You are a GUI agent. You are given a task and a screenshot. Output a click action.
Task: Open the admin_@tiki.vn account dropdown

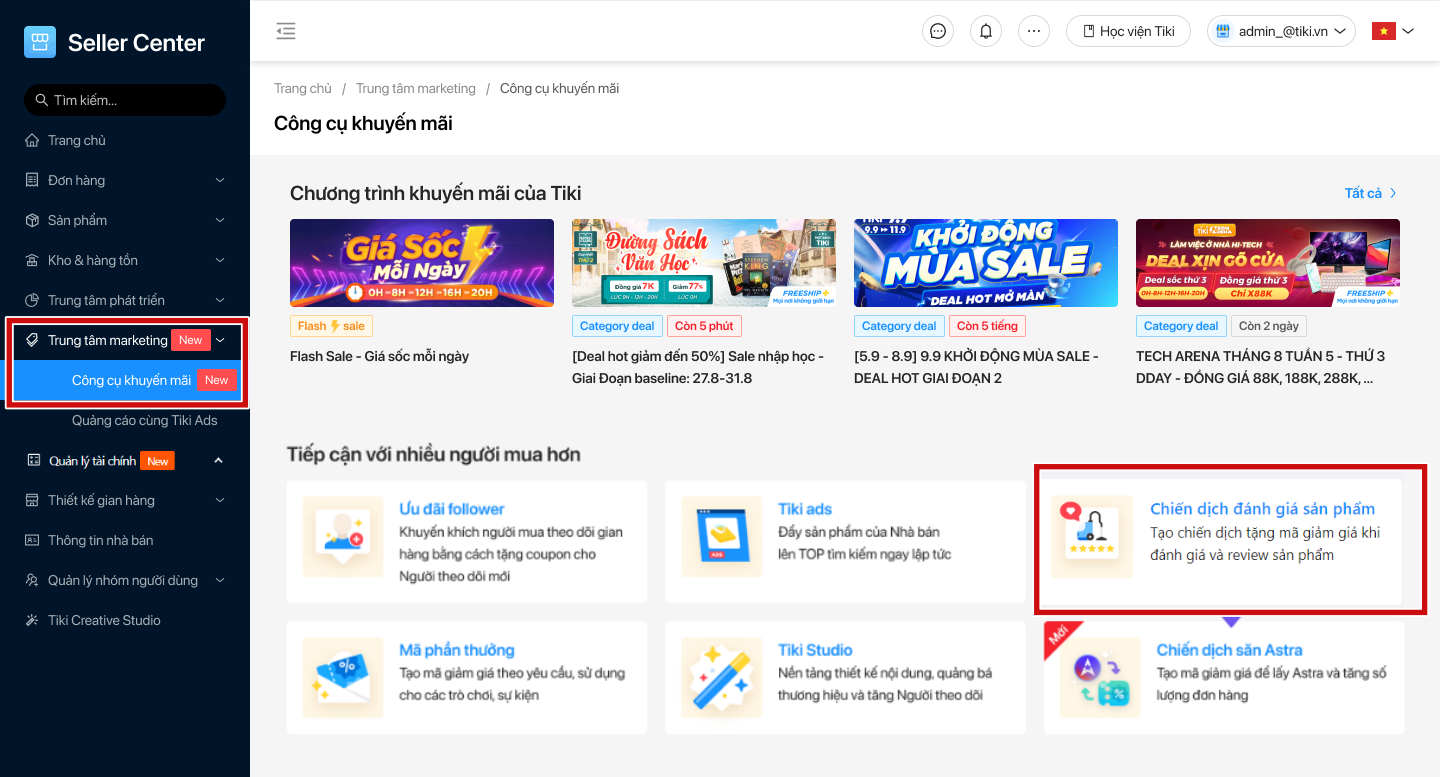[1281, 31]
